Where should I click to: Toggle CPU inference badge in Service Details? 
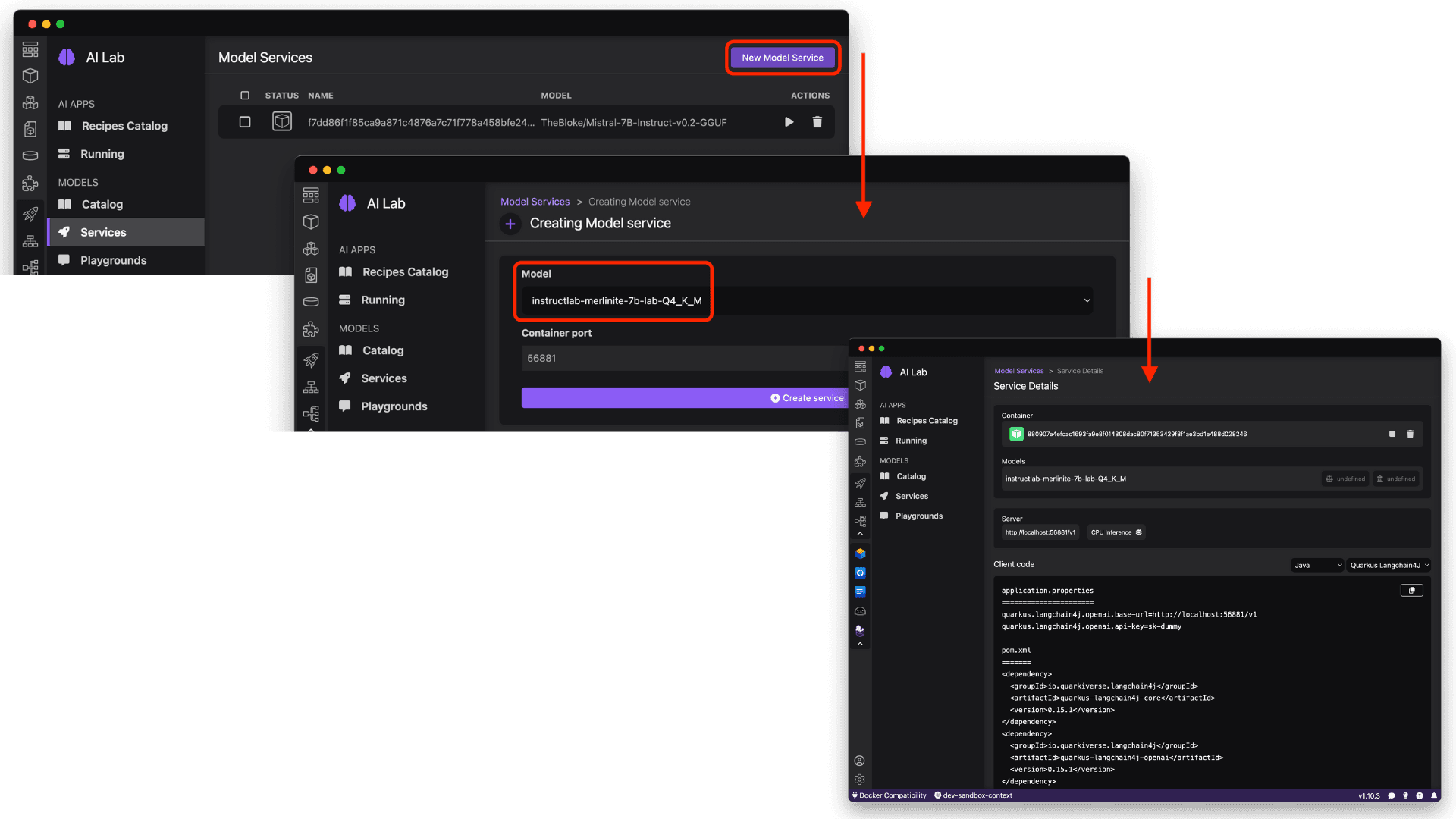point(1116,531)
